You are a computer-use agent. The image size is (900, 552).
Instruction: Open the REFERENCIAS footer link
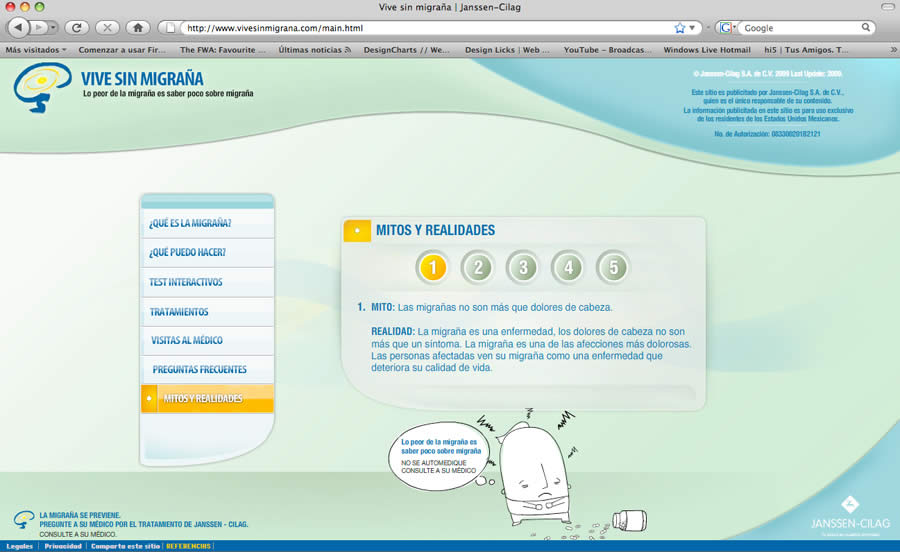point(188,546)
